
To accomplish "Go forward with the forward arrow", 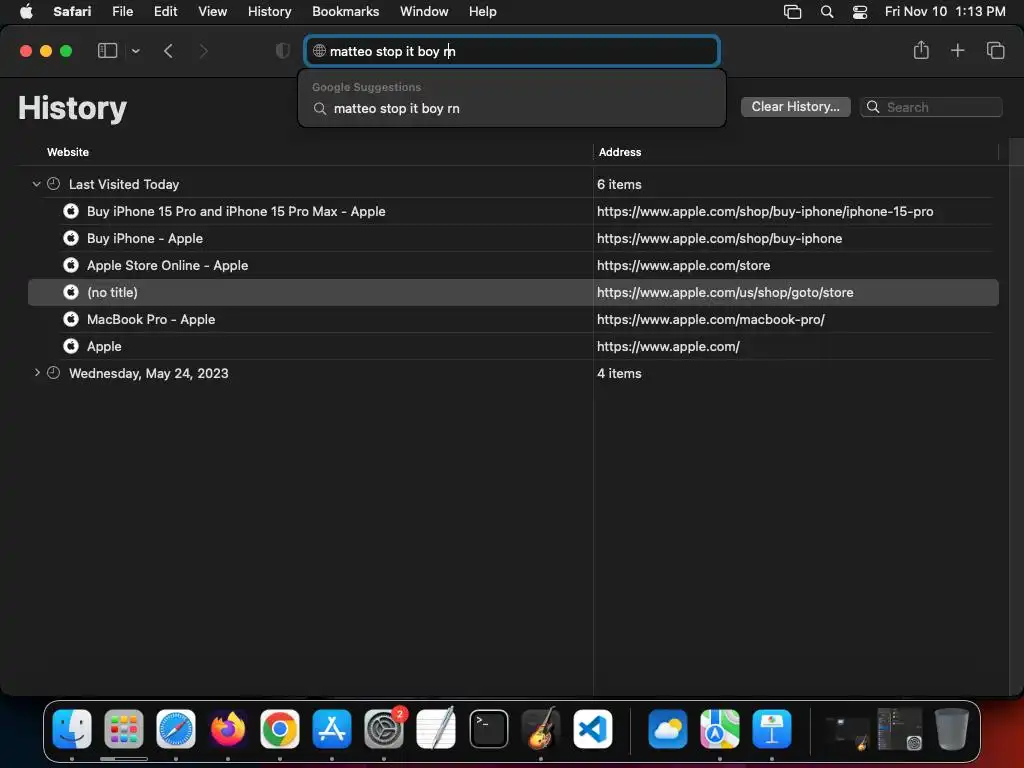I will (x=203, y=51).
